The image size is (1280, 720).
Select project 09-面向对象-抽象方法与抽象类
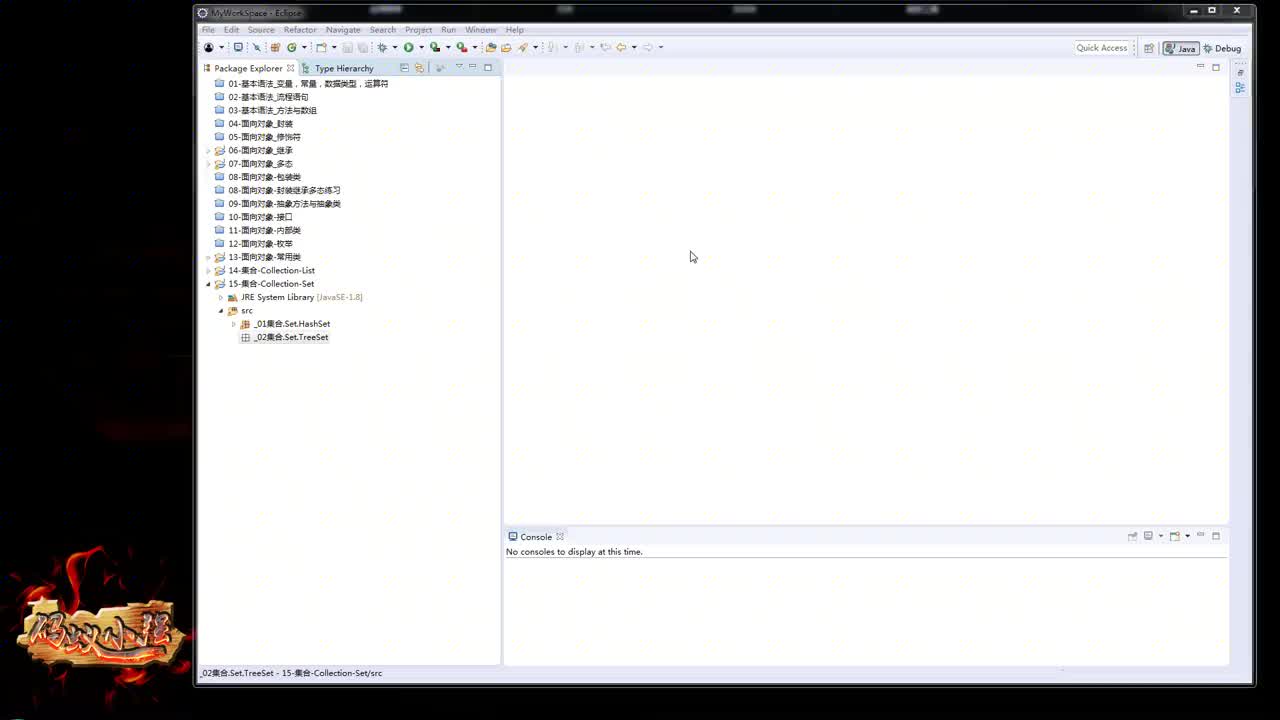pos(284,204)
